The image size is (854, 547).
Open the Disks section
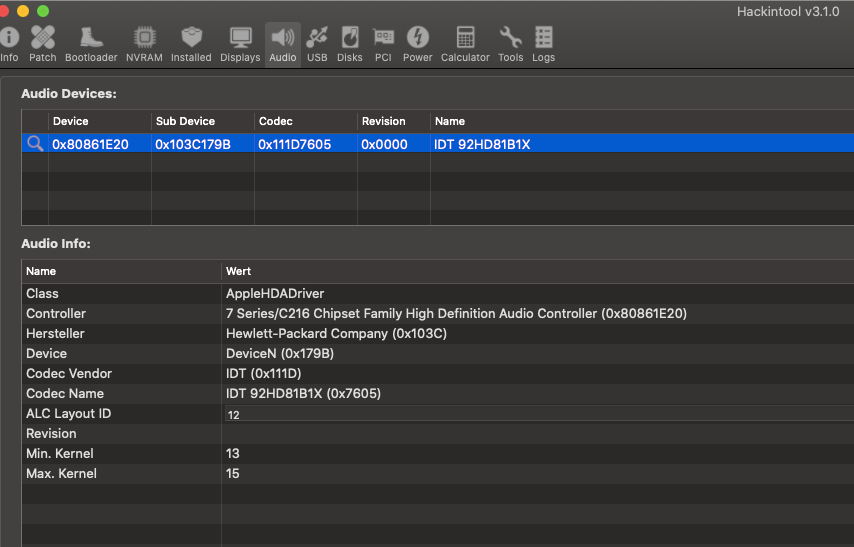tap(350, 38)
